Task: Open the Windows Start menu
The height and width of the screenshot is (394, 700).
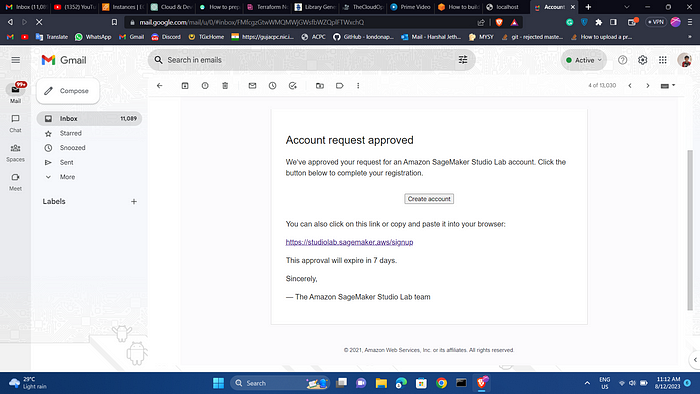Action: (218, 383)
